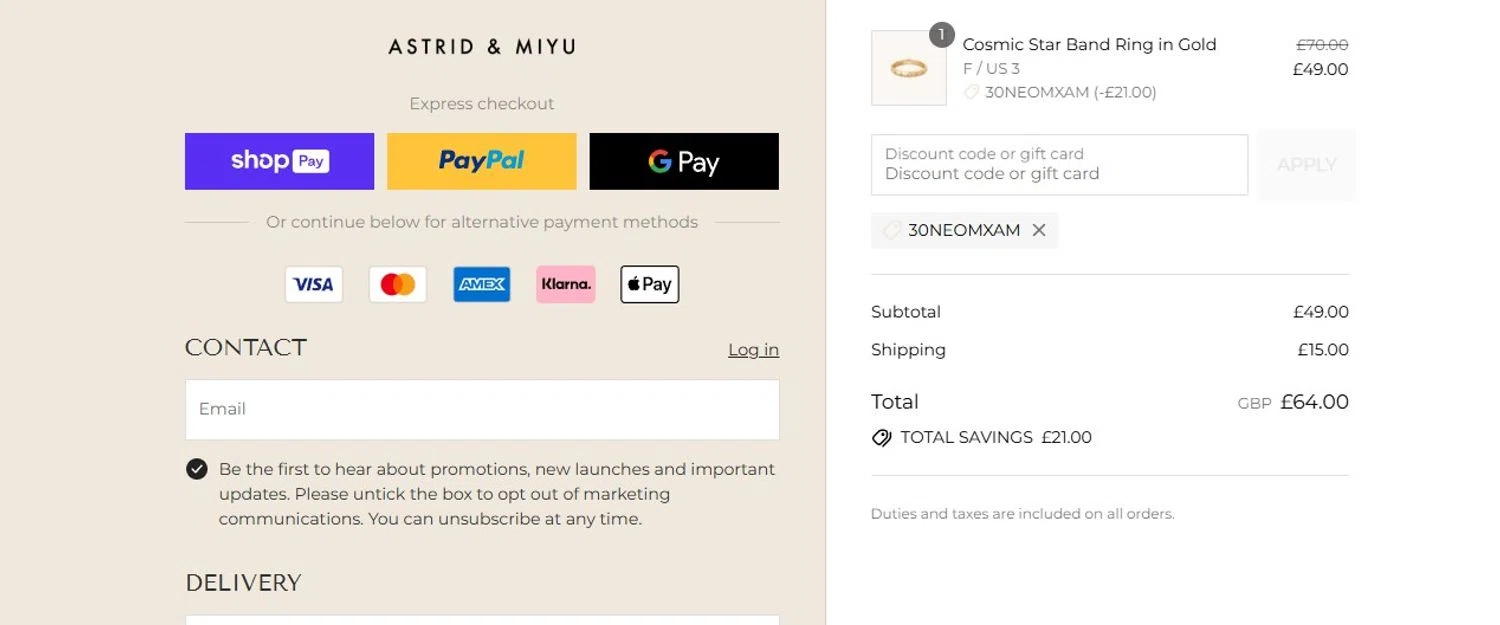Open the Log in link
This screenshot has height=625, width=1500.
753,349
